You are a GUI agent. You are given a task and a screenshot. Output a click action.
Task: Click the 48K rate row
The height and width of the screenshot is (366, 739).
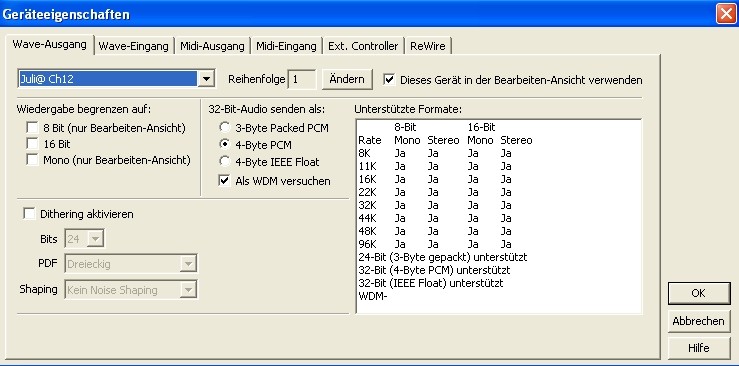(x=435, y=231)
